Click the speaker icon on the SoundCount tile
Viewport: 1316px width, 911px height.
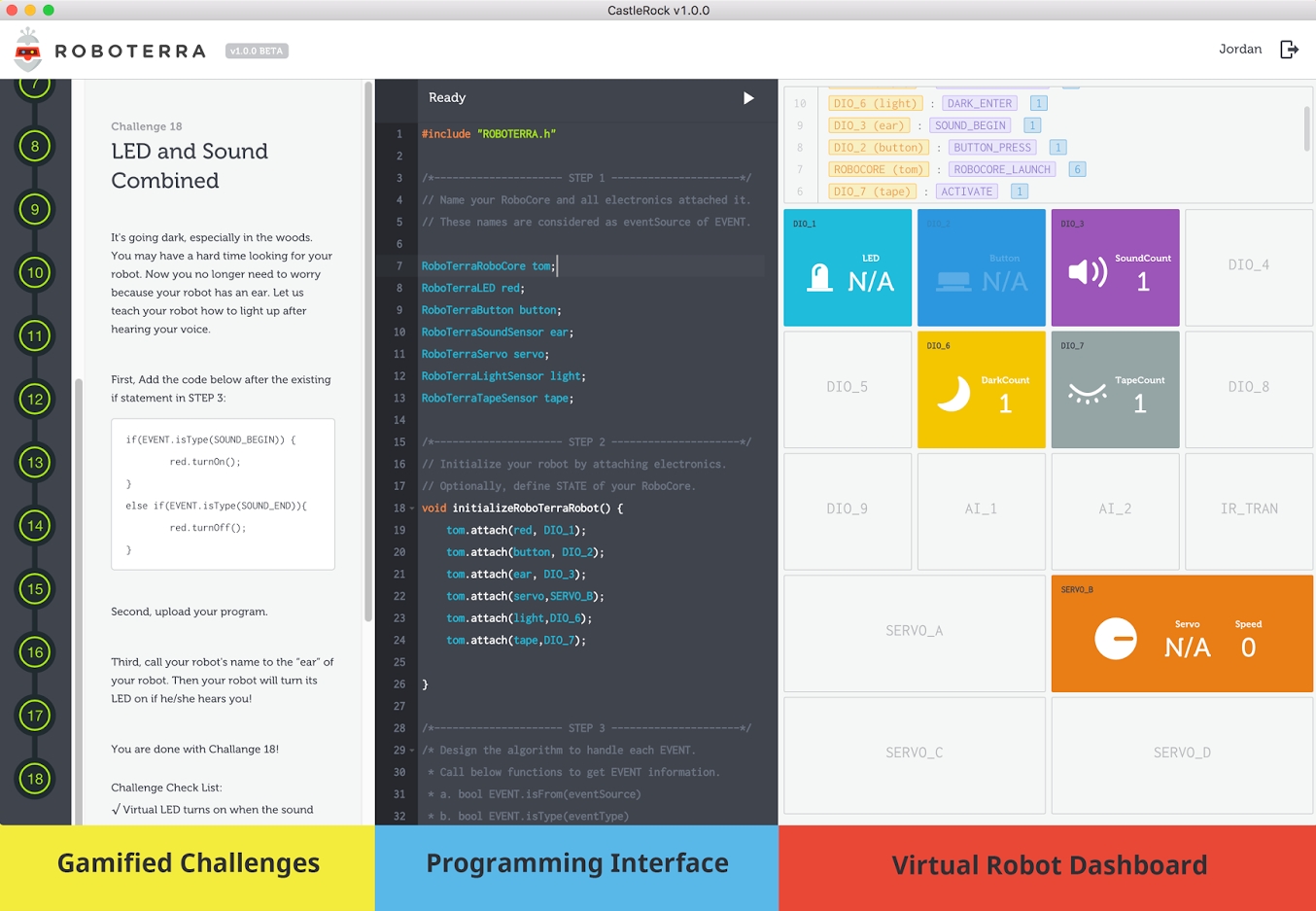pos(1088,271)
